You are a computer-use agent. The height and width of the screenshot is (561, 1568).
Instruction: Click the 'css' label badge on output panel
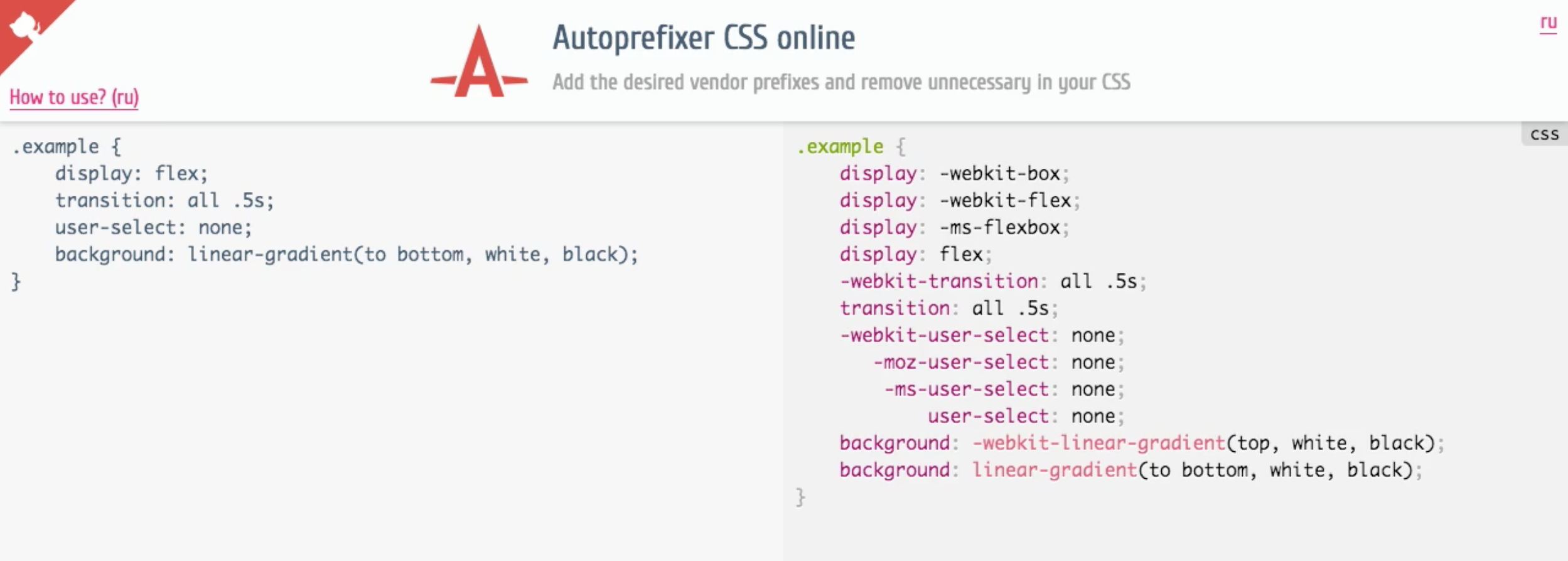tap(1544, 134)
